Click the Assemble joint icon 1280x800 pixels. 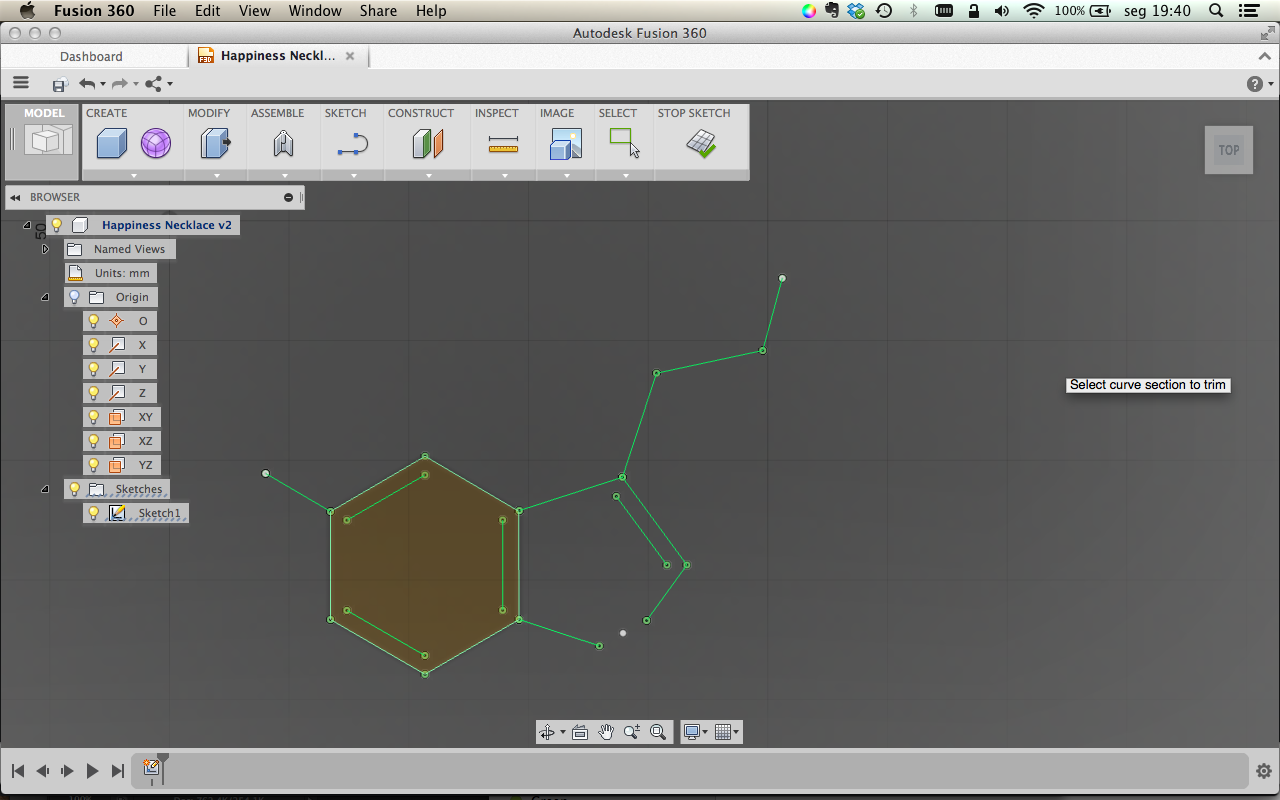(x=283, y=144)
